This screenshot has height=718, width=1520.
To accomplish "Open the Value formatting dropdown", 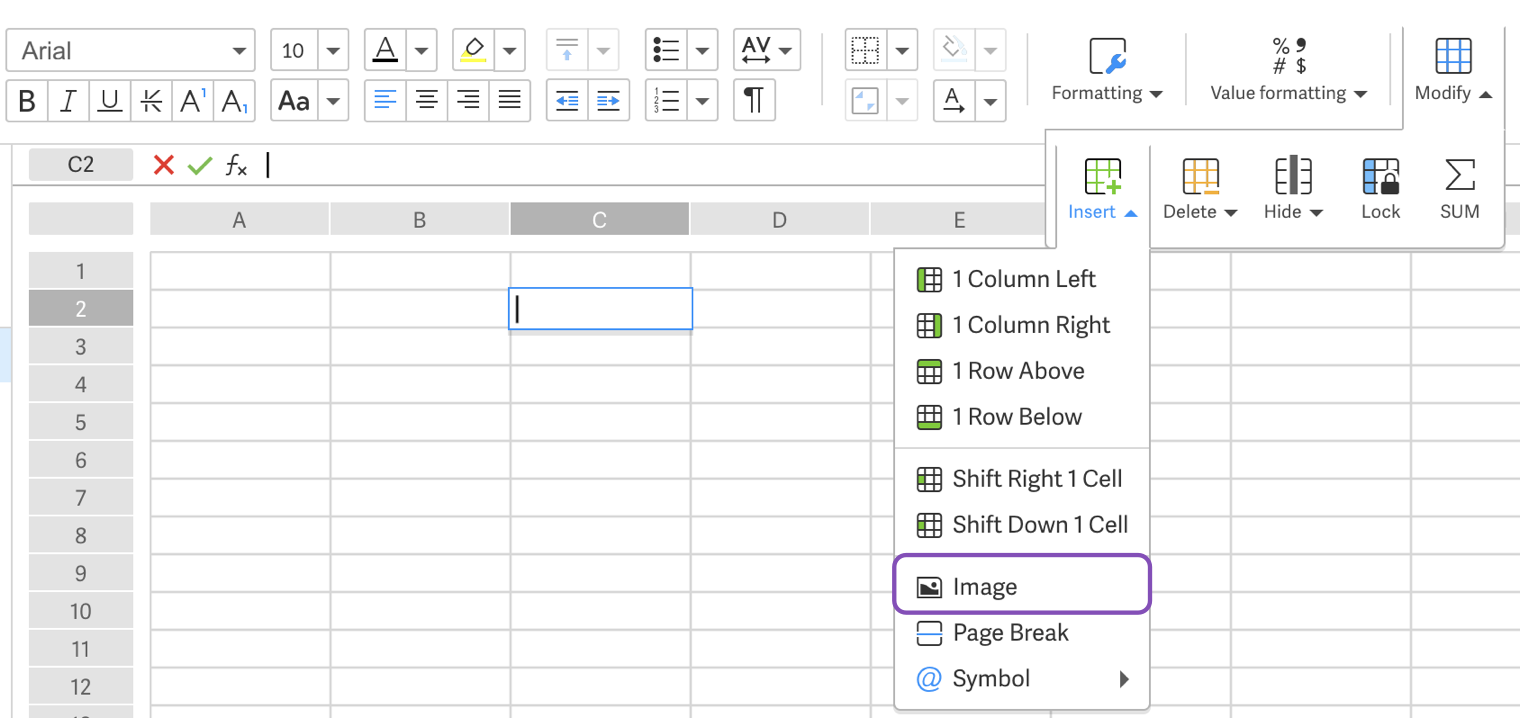I will 1288,69.
